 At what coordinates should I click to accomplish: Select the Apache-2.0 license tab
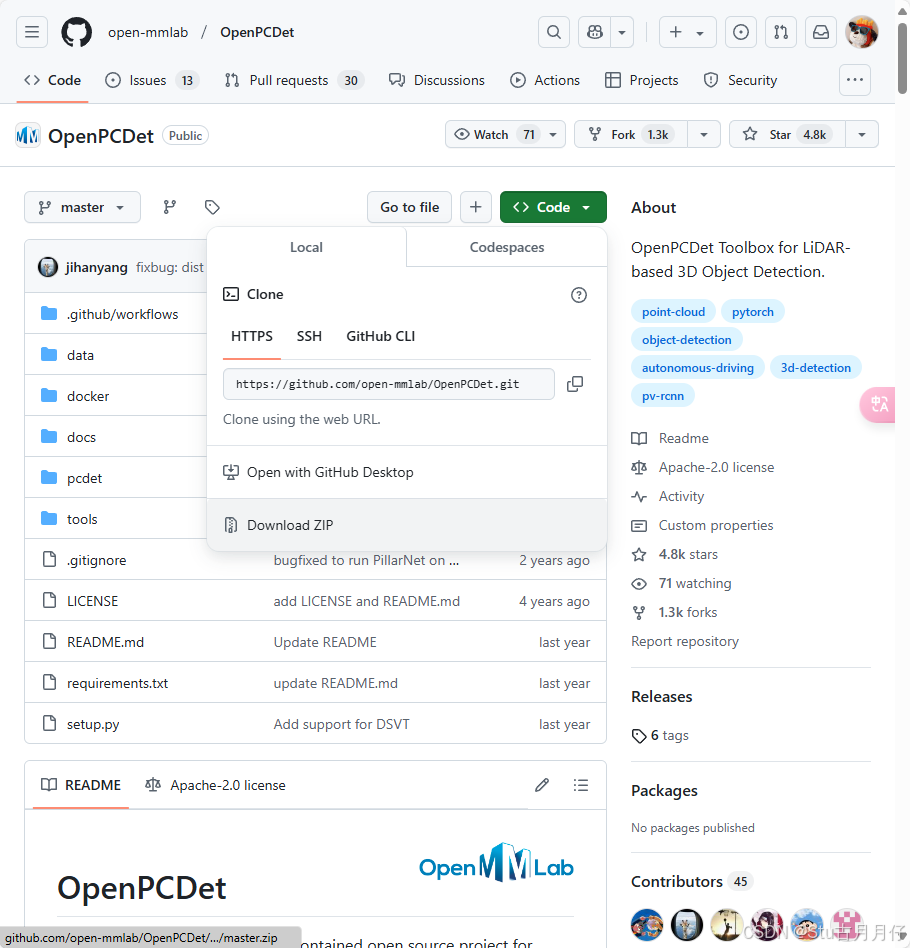(x=215, y=785)
